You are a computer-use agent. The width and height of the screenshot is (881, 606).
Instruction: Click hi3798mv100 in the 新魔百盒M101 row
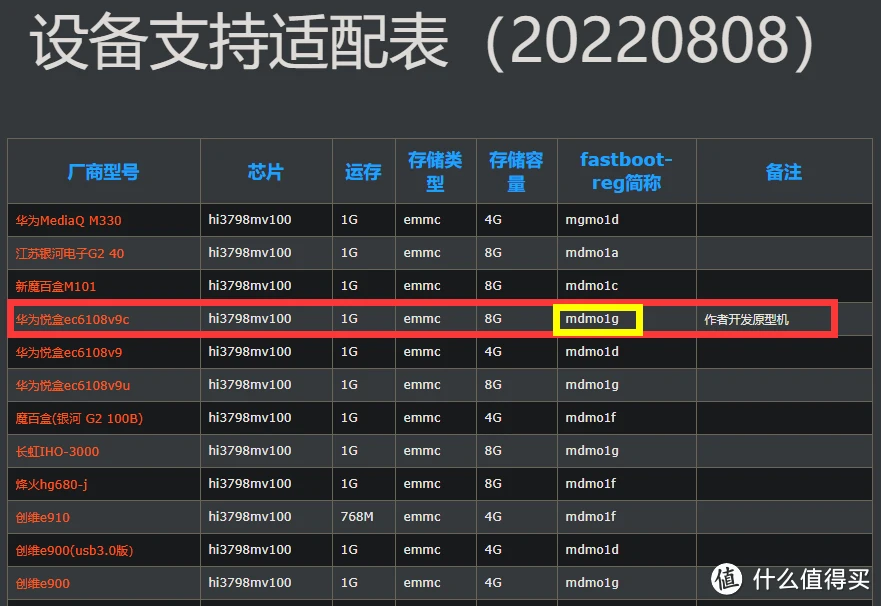pos(249,286)
